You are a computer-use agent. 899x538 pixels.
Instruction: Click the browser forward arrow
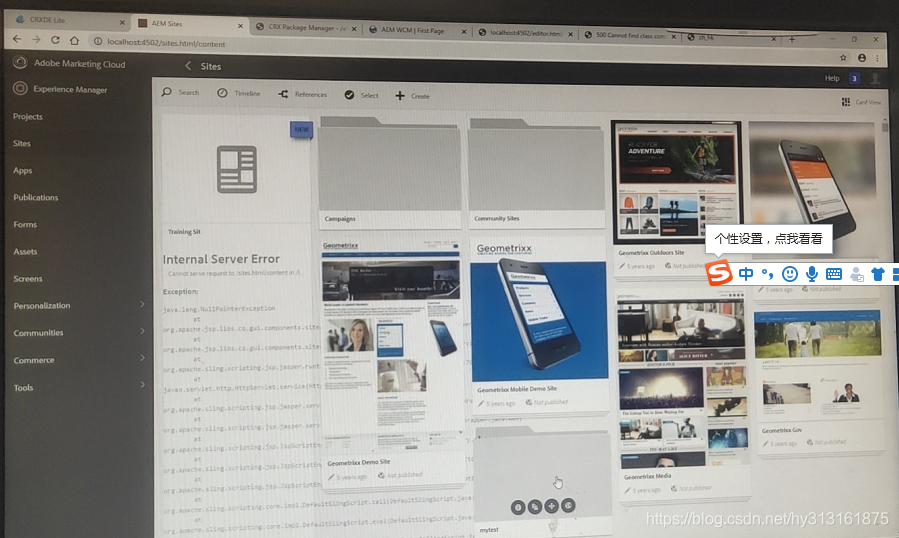[x=36, y=40]
